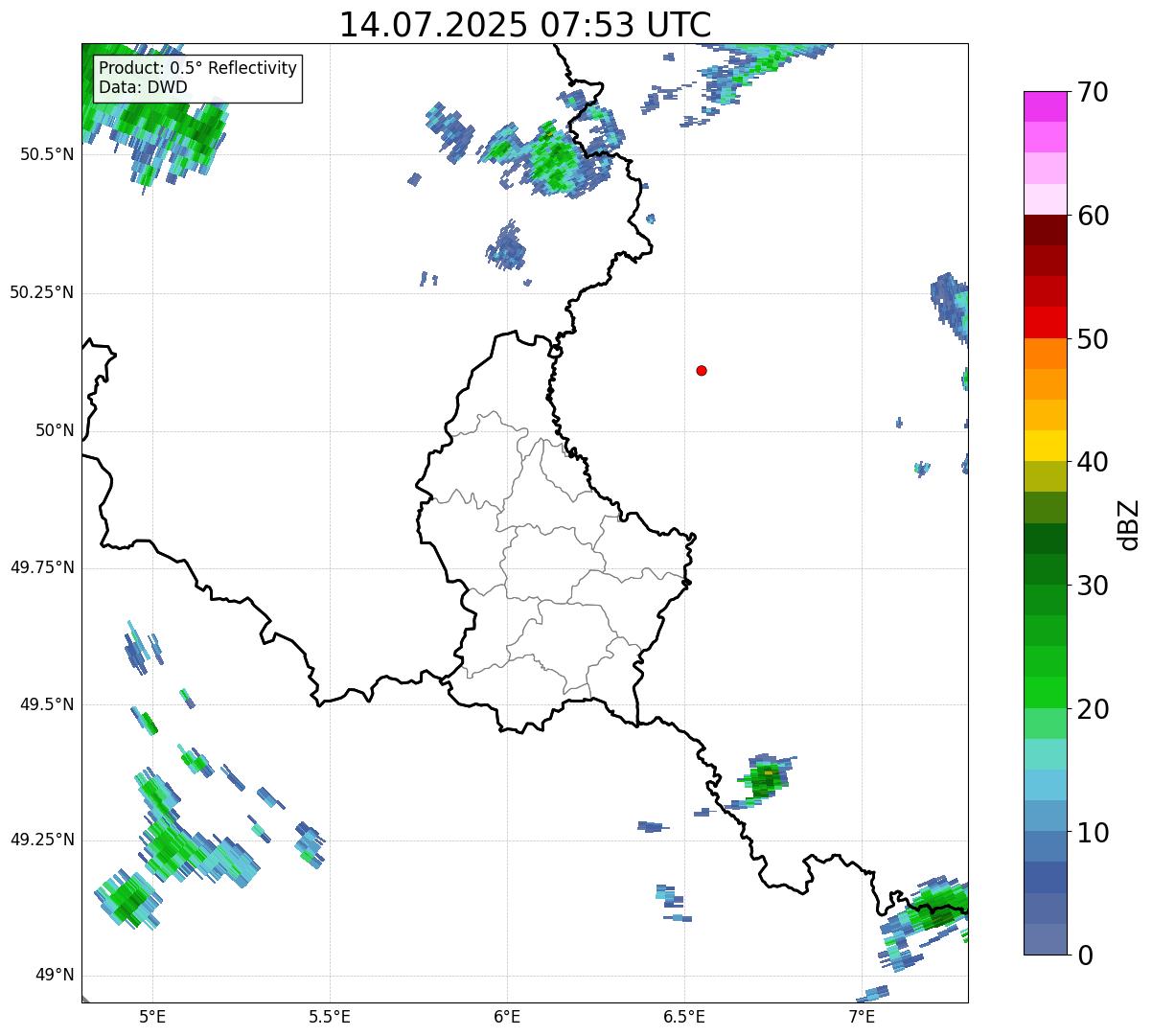Click the 49°N latitude label
1152x1036 pixels.
click(55, 976)
